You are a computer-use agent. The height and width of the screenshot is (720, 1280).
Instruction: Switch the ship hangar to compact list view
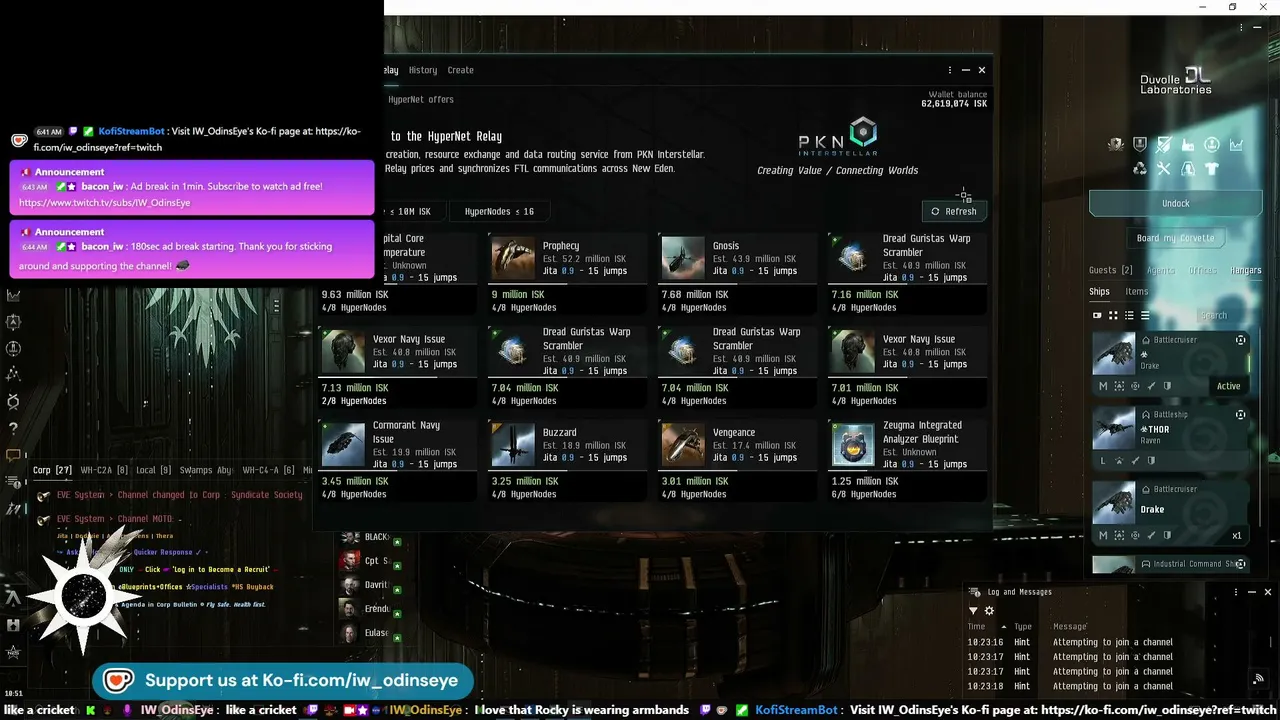1145,316
